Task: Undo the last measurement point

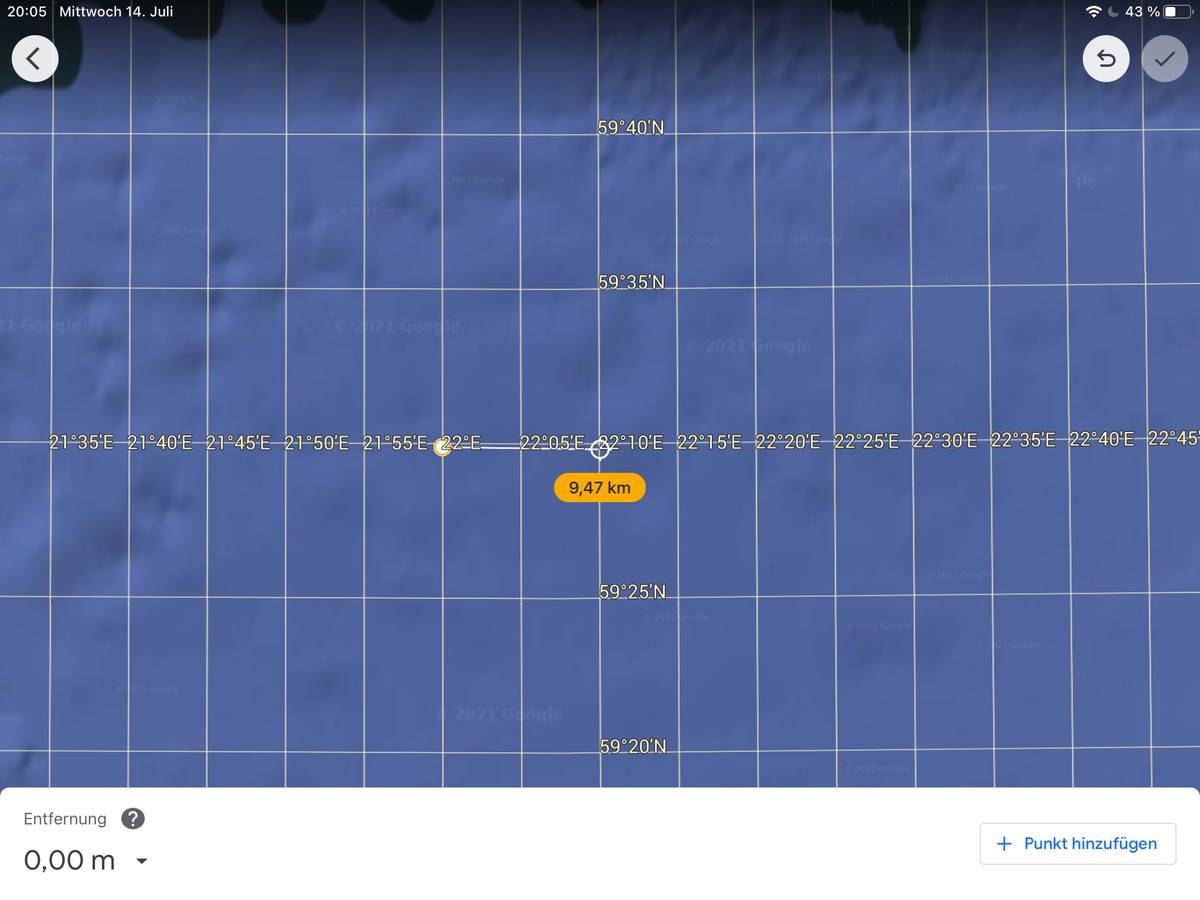Action: [1106, 60]
